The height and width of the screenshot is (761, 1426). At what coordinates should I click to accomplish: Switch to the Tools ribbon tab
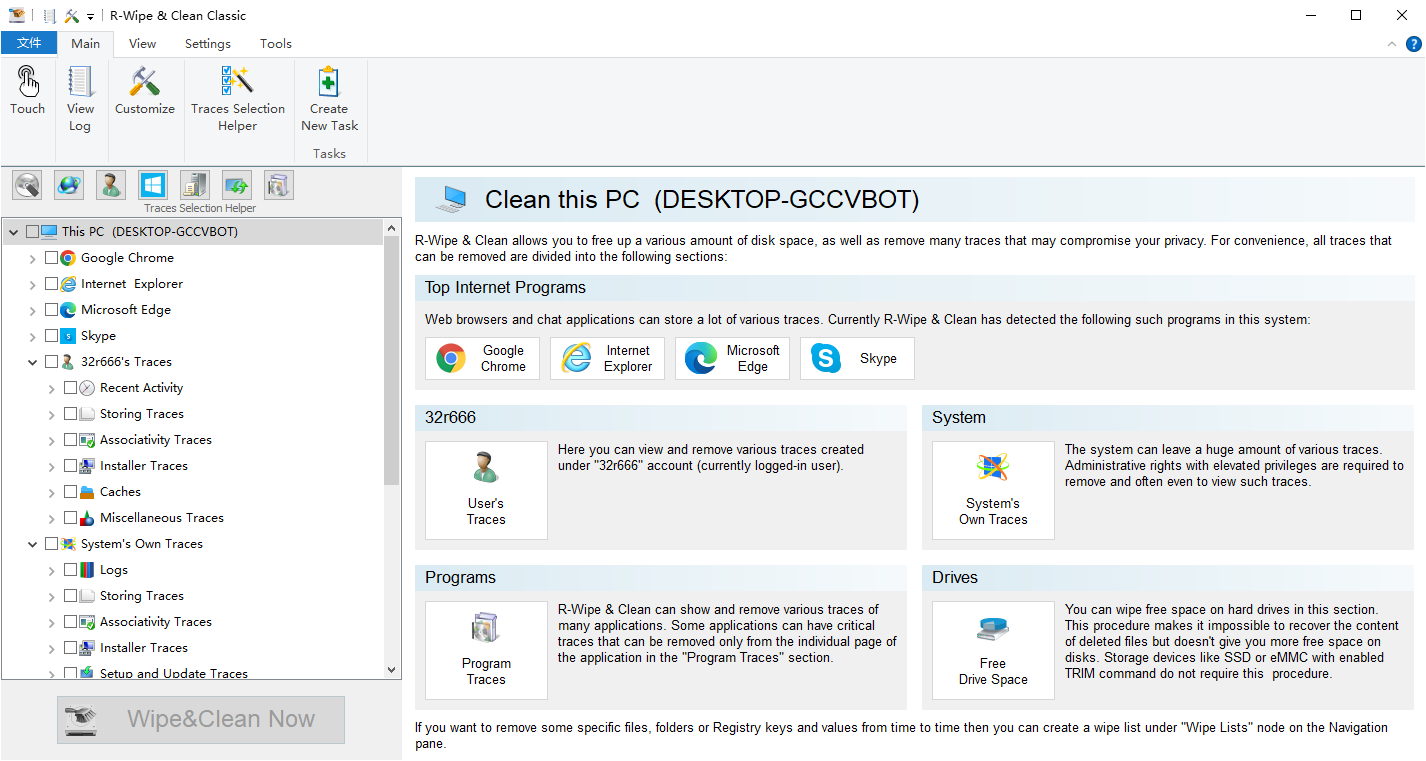click(276, 43)
